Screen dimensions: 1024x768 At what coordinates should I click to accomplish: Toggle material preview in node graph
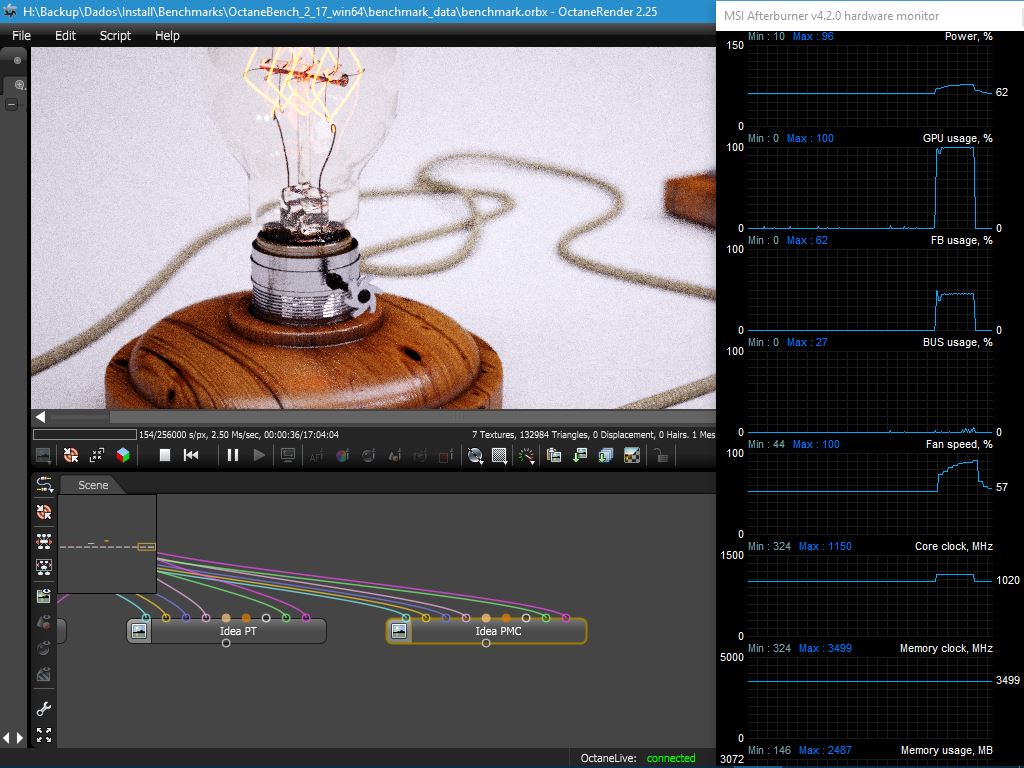tap(44, 622)
